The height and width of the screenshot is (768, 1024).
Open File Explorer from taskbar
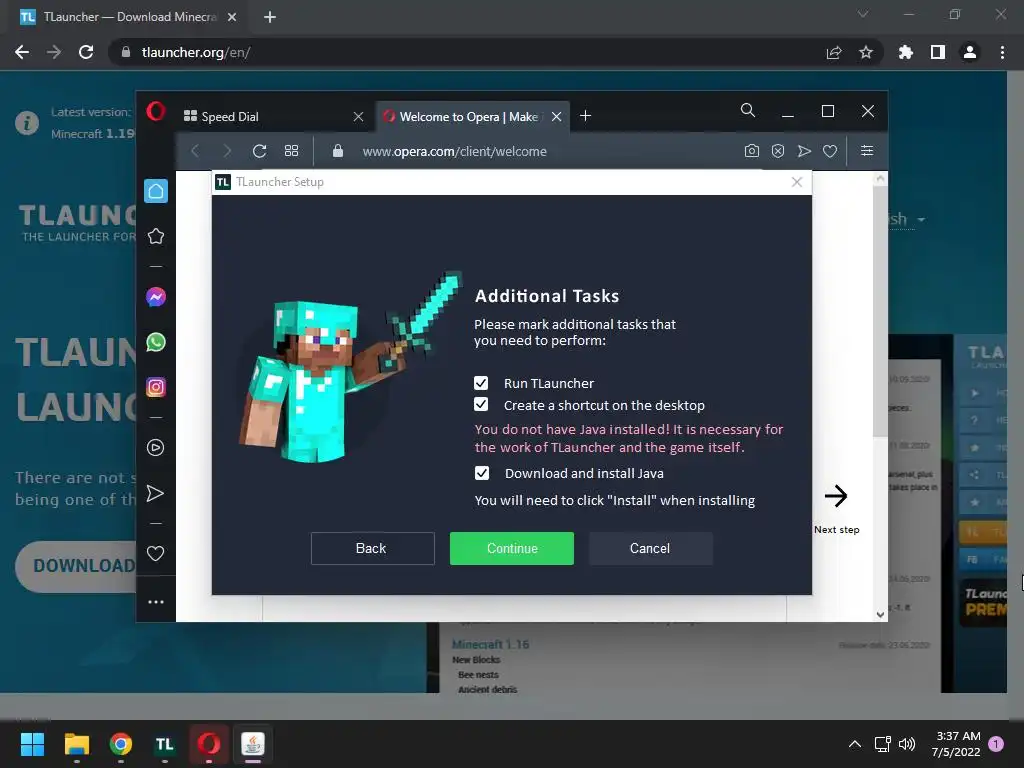point(76,744)
